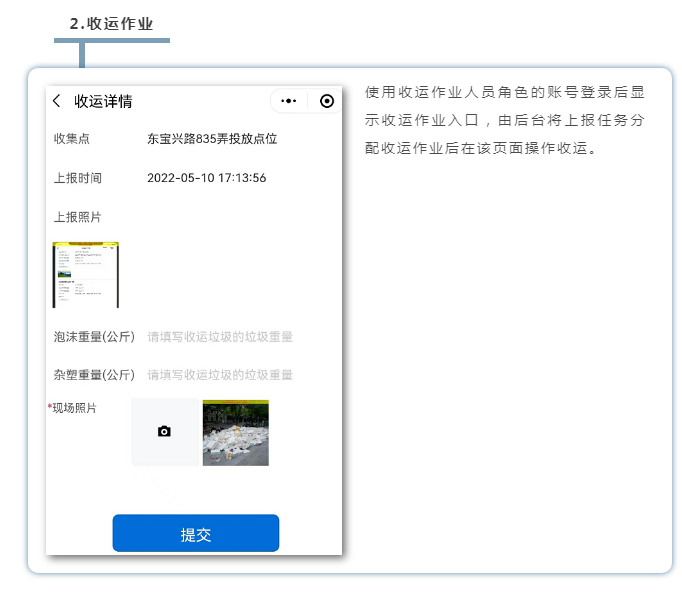Open the 上报照片 thumbnail image

86,274
